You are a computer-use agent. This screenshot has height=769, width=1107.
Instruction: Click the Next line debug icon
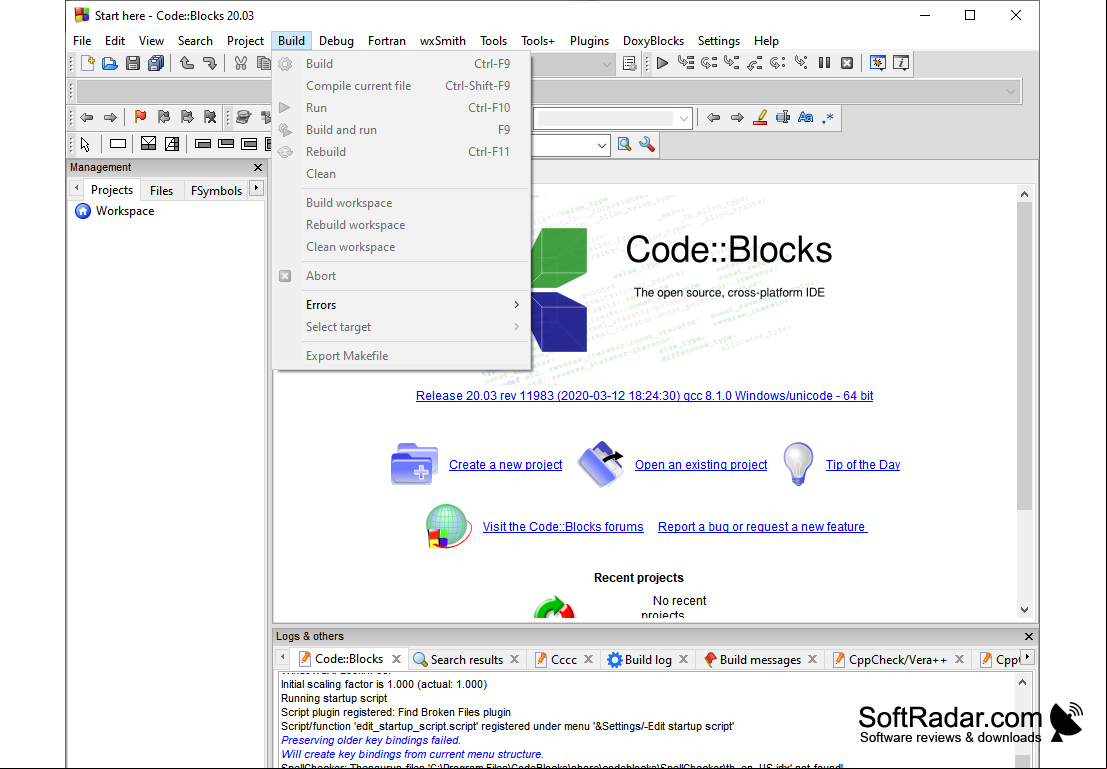[709, 63]
